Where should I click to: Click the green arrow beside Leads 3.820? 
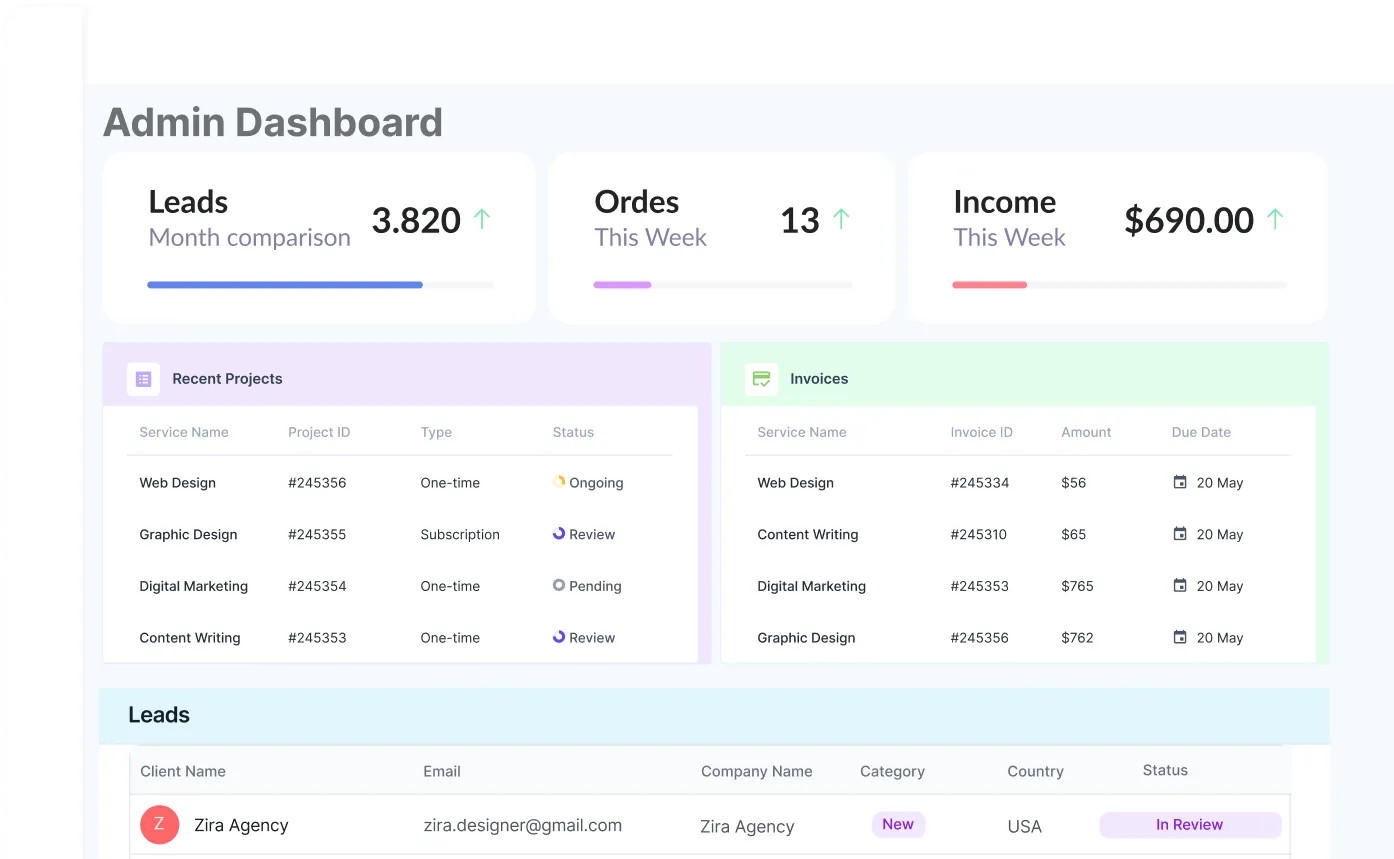482,219
